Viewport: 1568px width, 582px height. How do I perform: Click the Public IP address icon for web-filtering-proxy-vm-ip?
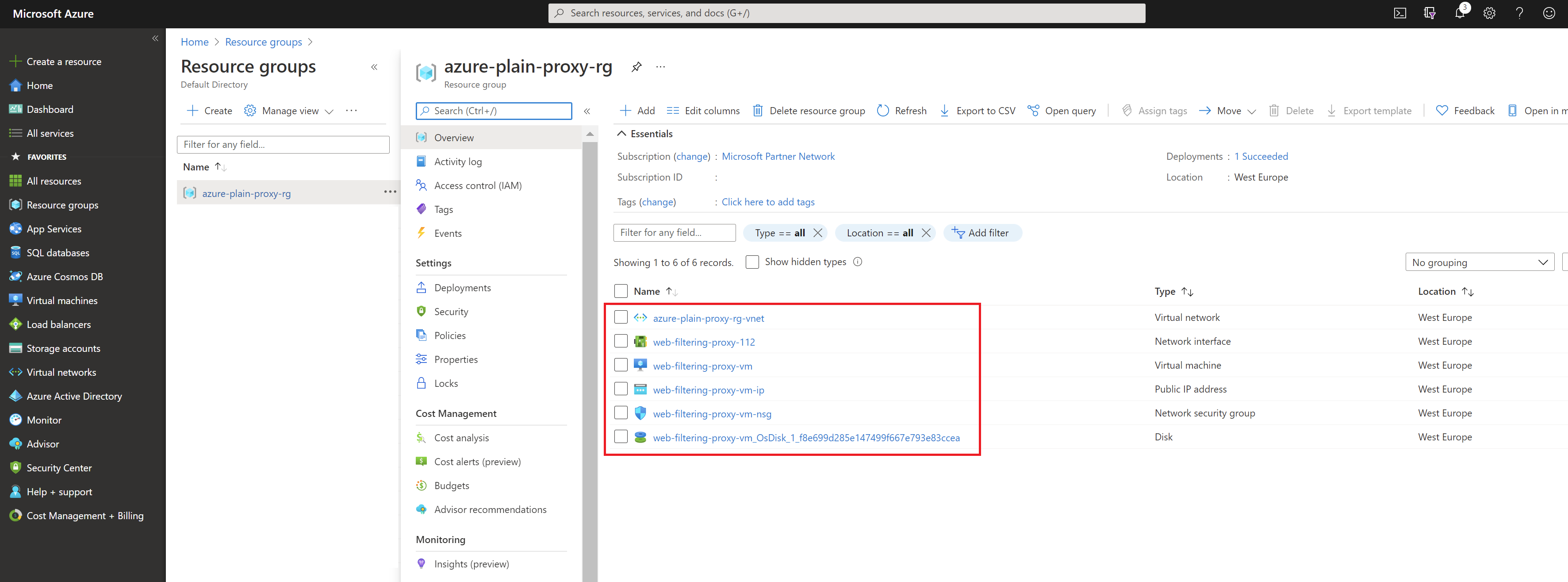click(641, 389)
